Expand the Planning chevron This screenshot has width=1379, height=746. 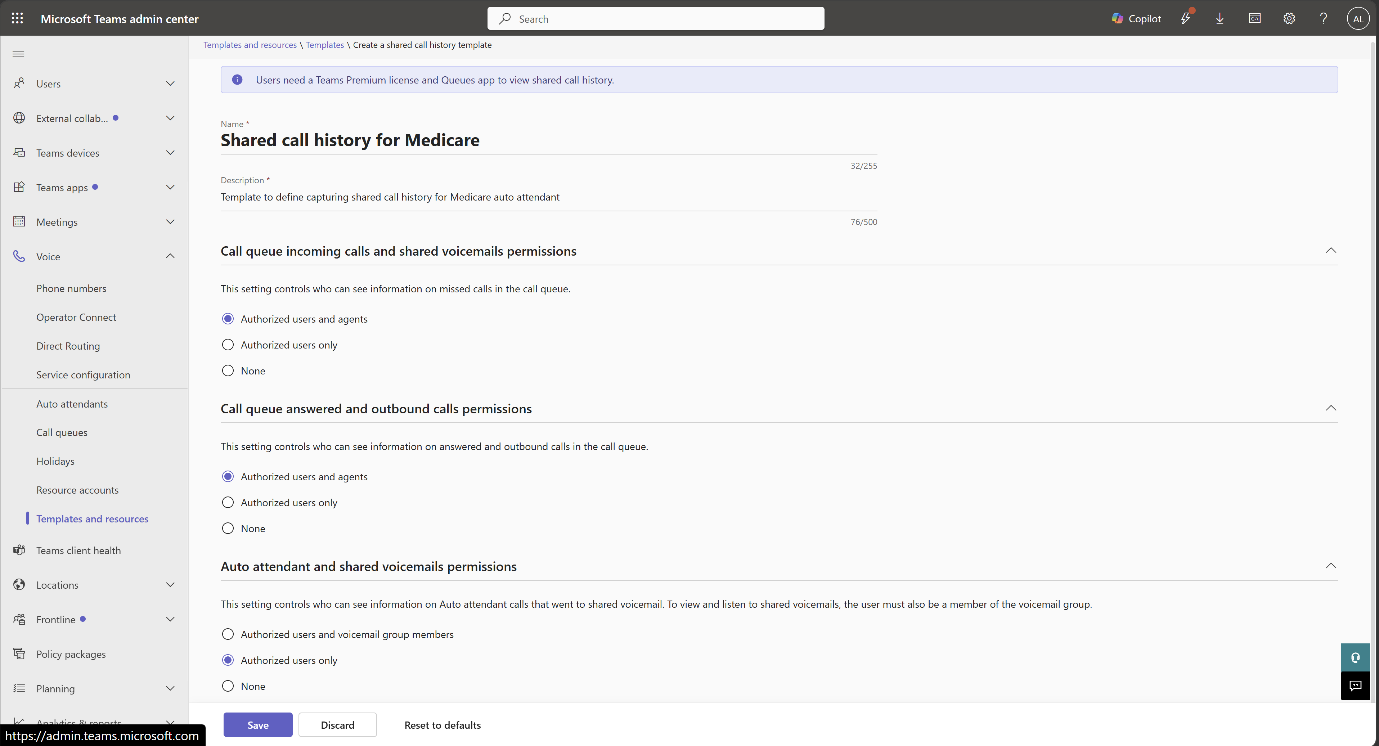pos(170,688)
